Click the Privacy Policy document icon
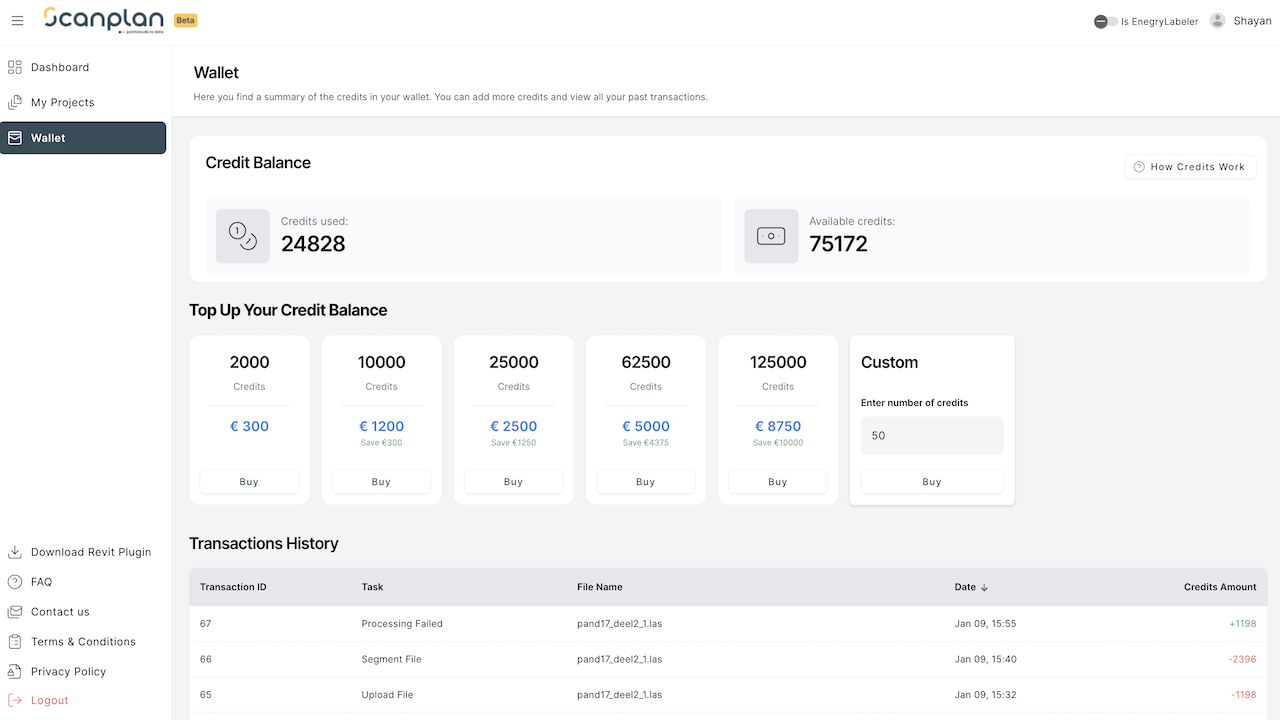 [x=15, y=672]
